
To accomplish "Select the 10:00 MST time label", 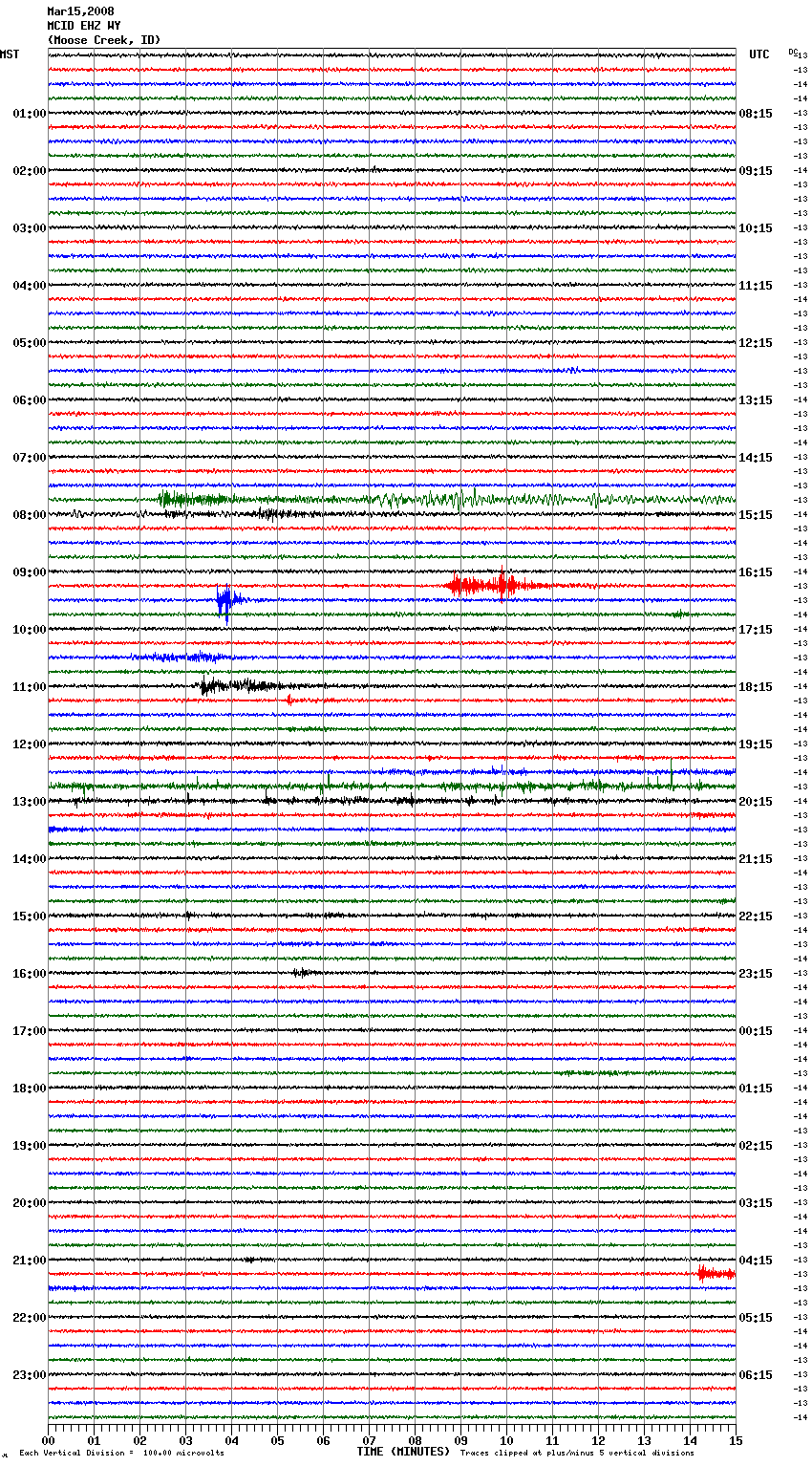I will point(29,630).
